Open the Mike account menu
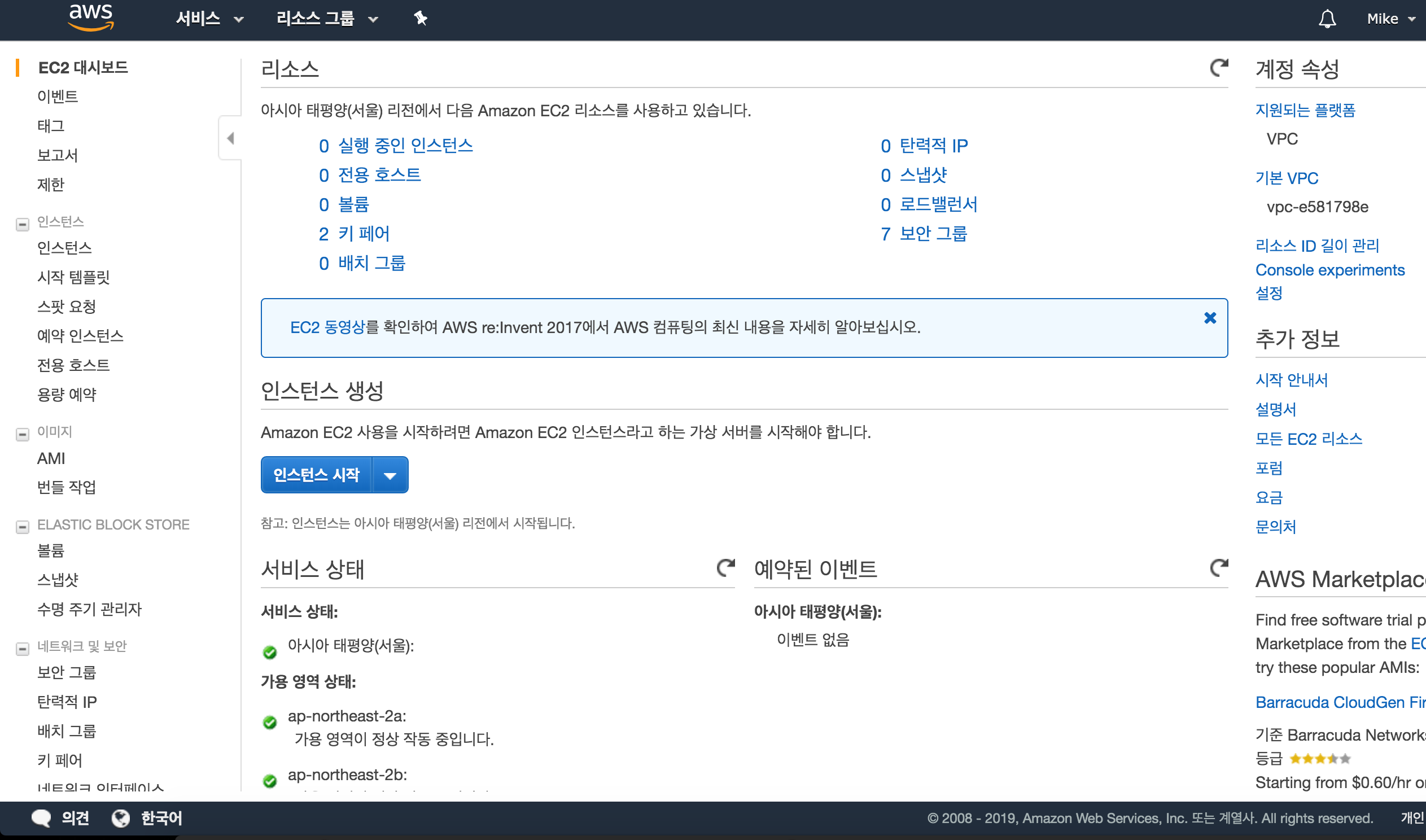Screen dimensions: 1426x840 click(1390, 19)
